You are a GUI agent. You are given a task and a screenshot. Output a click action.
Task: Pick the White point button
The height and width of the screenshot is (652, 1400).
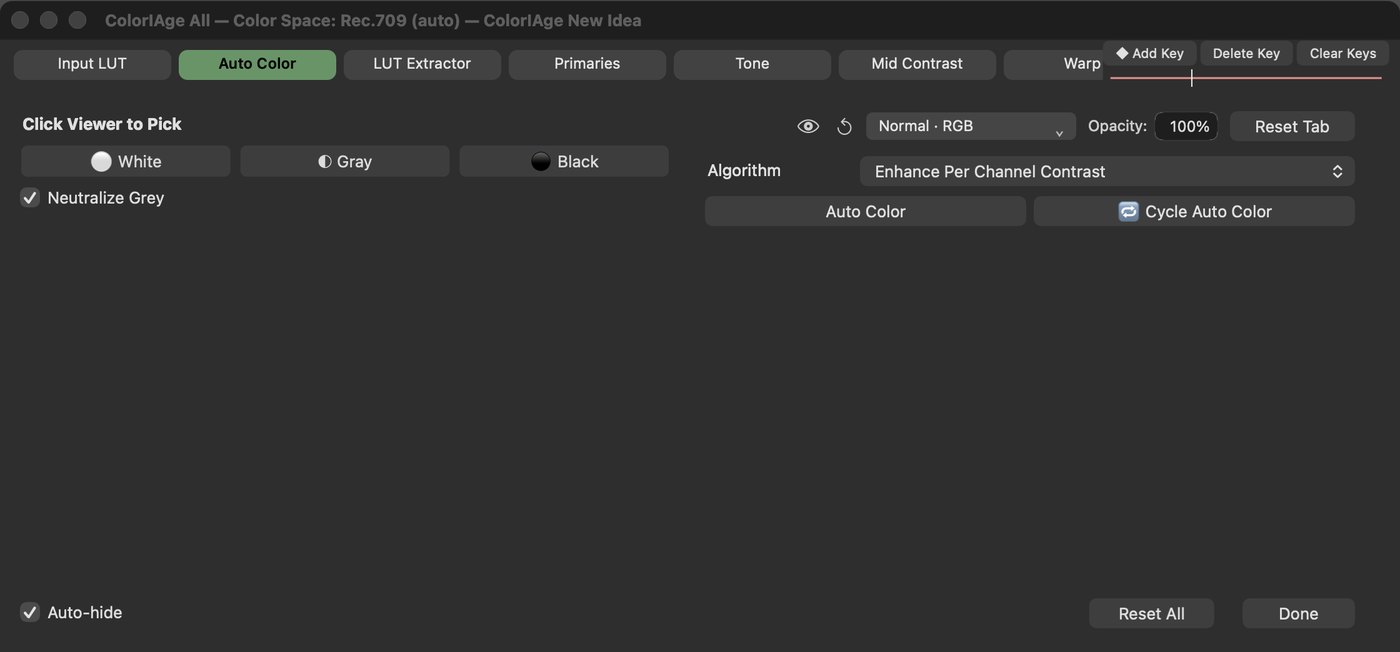[x=126, y=161]
